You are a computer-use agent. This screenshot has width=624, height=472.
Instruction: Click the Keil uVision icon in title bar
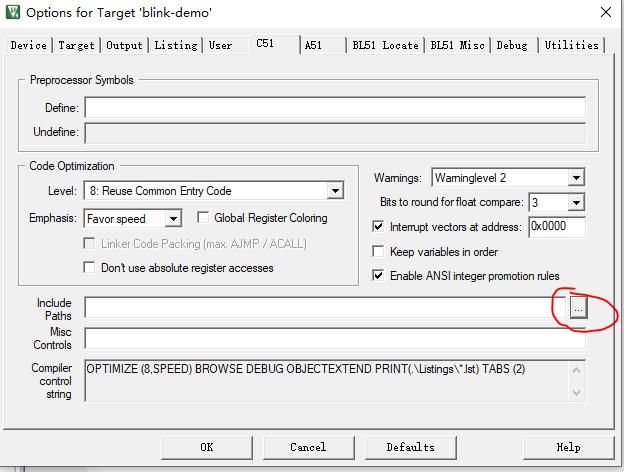pos(12,12)
